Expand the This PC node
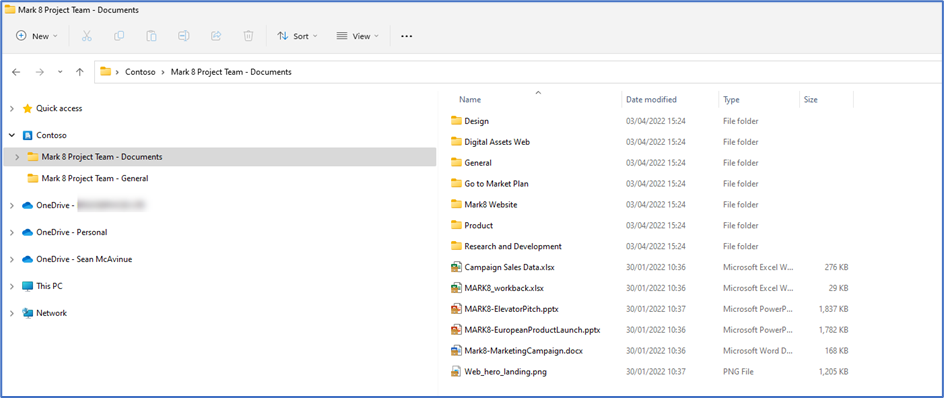Viewport: 944px width, 398px height. pyautogui.click(x=12, y=287)
